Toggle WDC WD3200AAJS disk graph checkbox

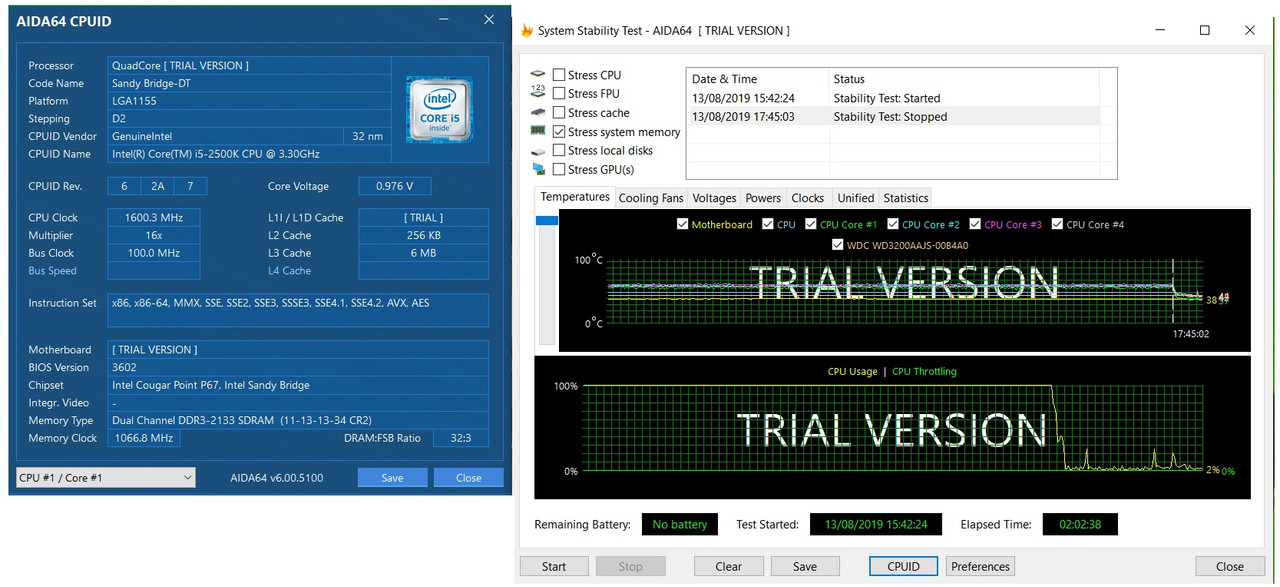(x=838, y=244)
